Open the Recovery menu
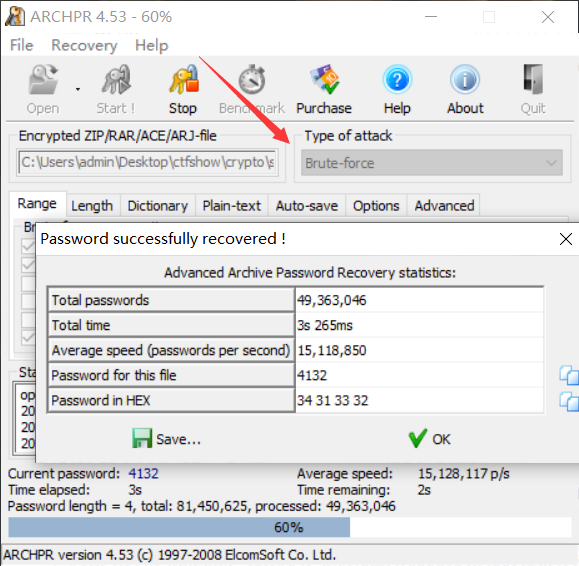 (x=84, y=45)
